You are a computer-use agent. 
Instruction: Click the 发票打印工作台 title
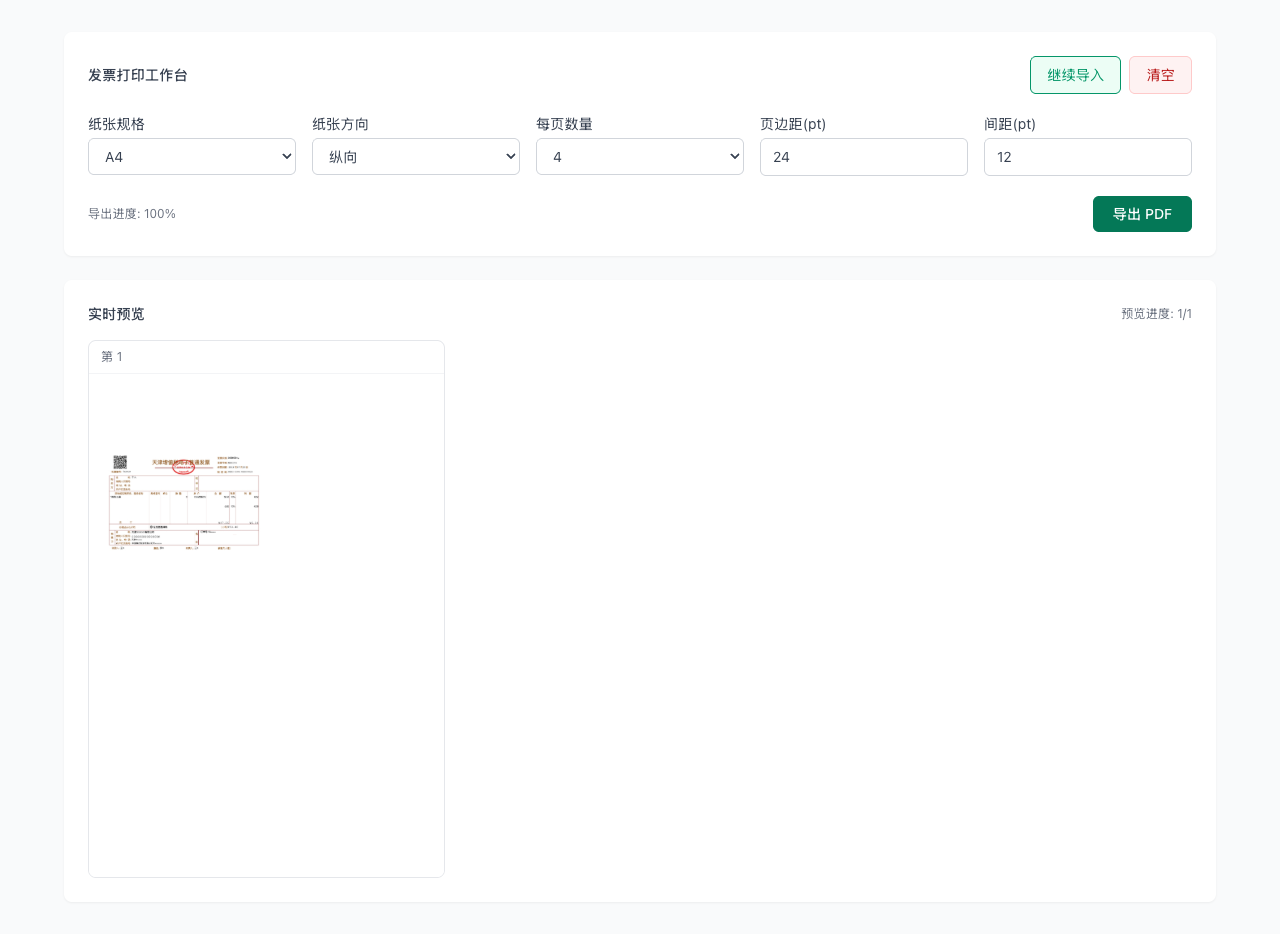tap(138, 75)
